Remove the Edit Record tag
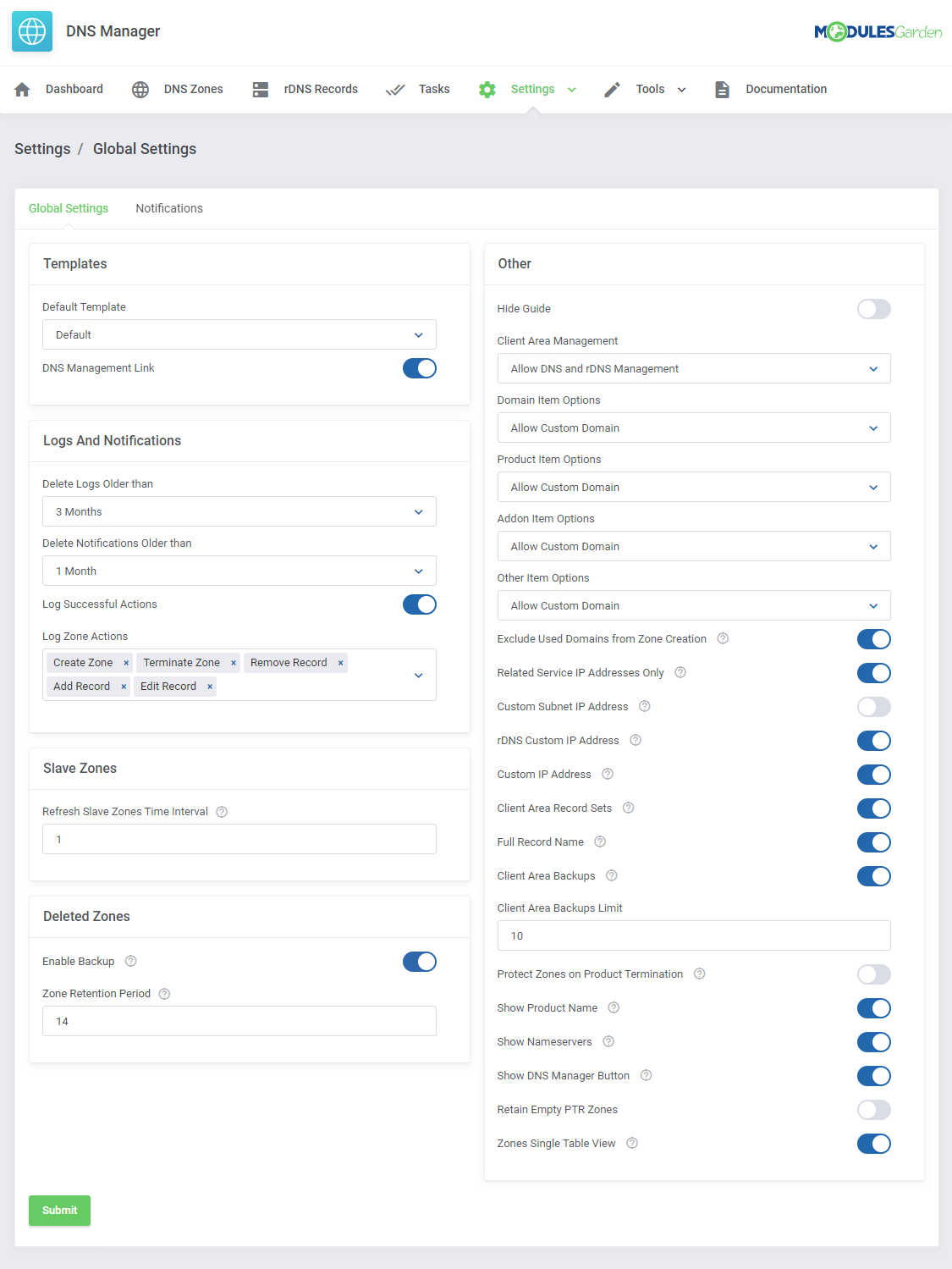The image size is (952, 1269). pyautogui.click(x=210, y=687)
